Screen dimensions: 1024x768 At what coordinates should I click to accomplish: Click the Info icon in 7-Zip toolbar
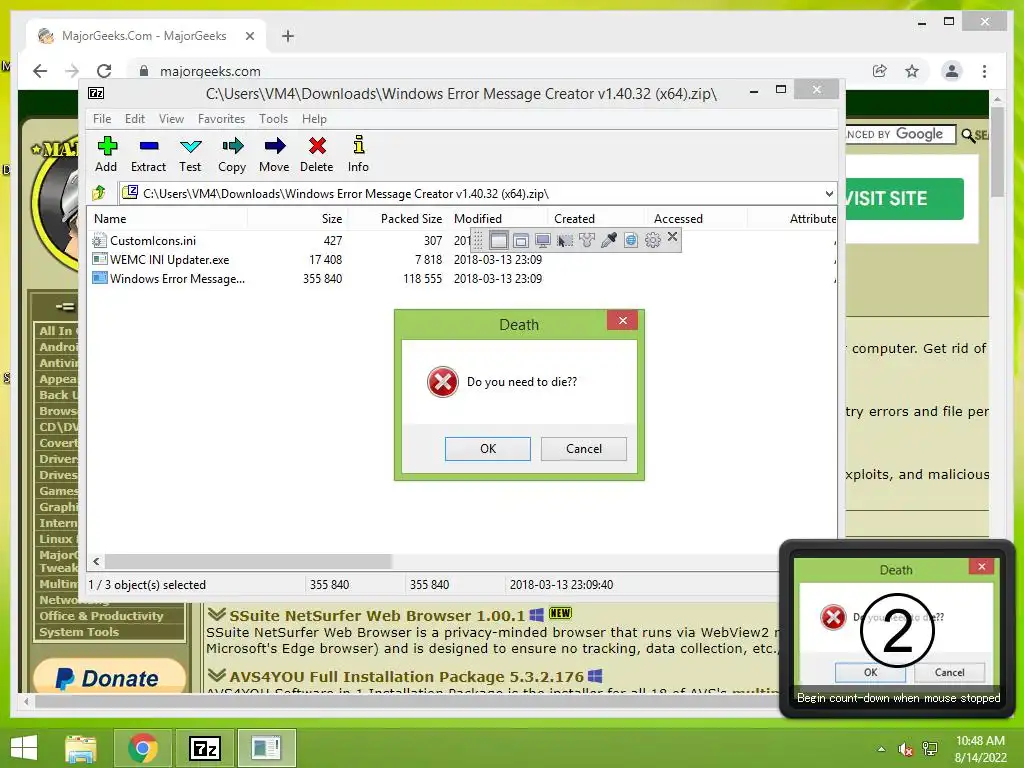pyautogui.click(x=359, y=144)
